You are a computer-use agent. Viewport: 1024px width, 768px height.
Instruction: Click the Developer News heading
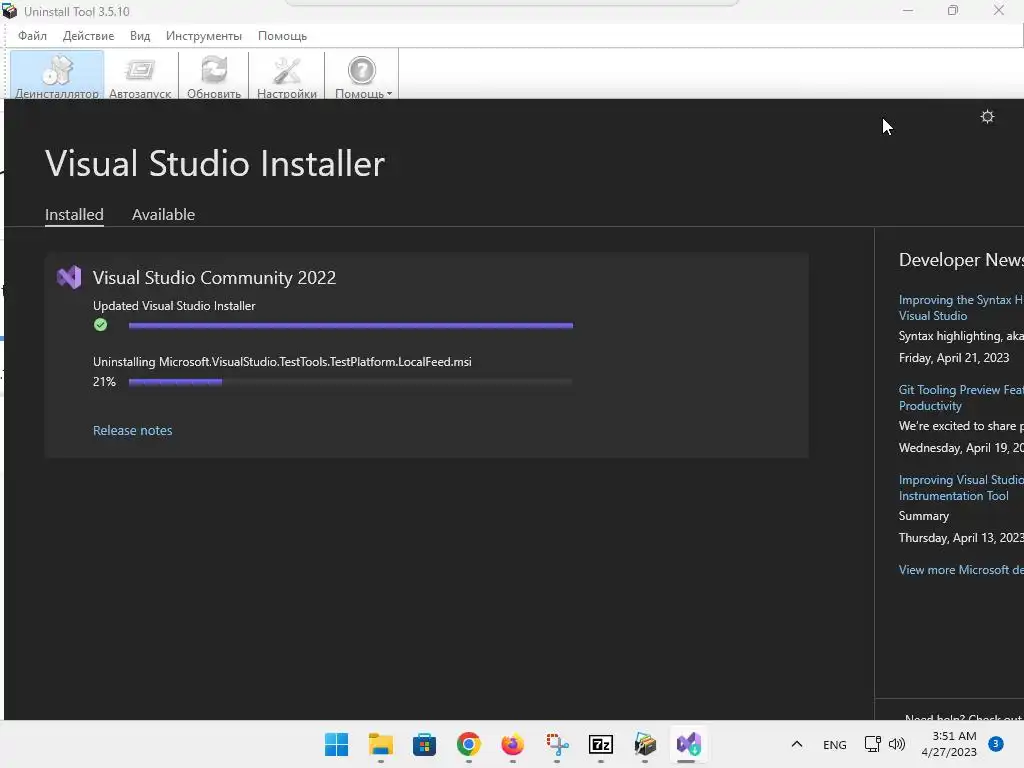pos(961,260)
